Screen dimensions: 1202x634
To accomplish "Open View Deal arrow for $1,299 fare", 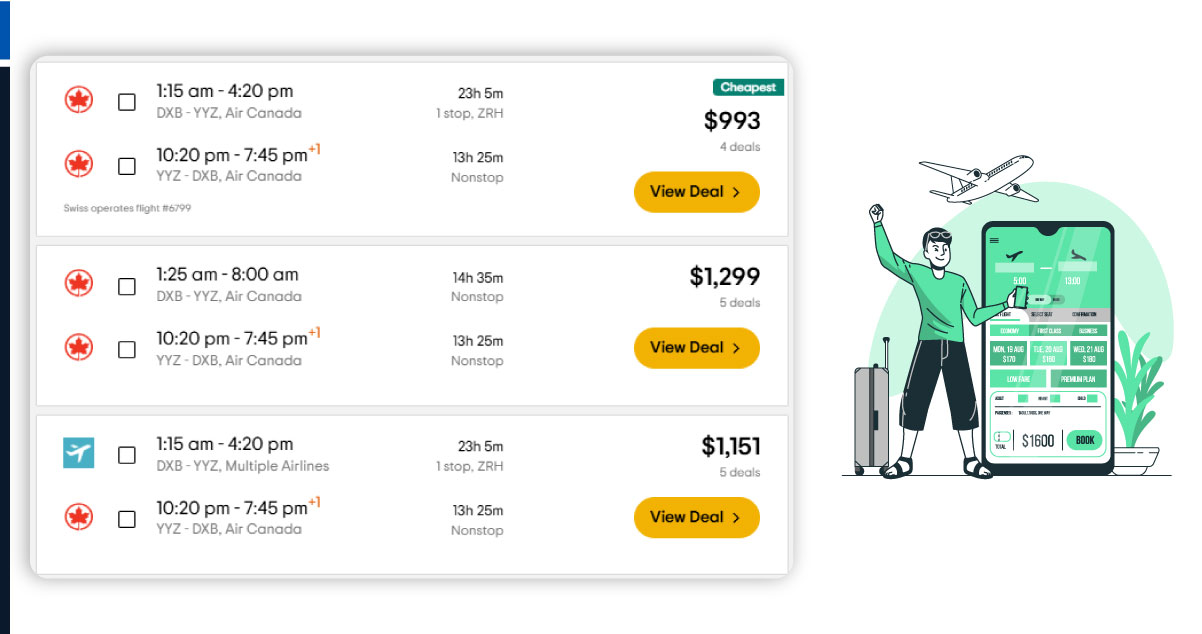I will 736,348.
